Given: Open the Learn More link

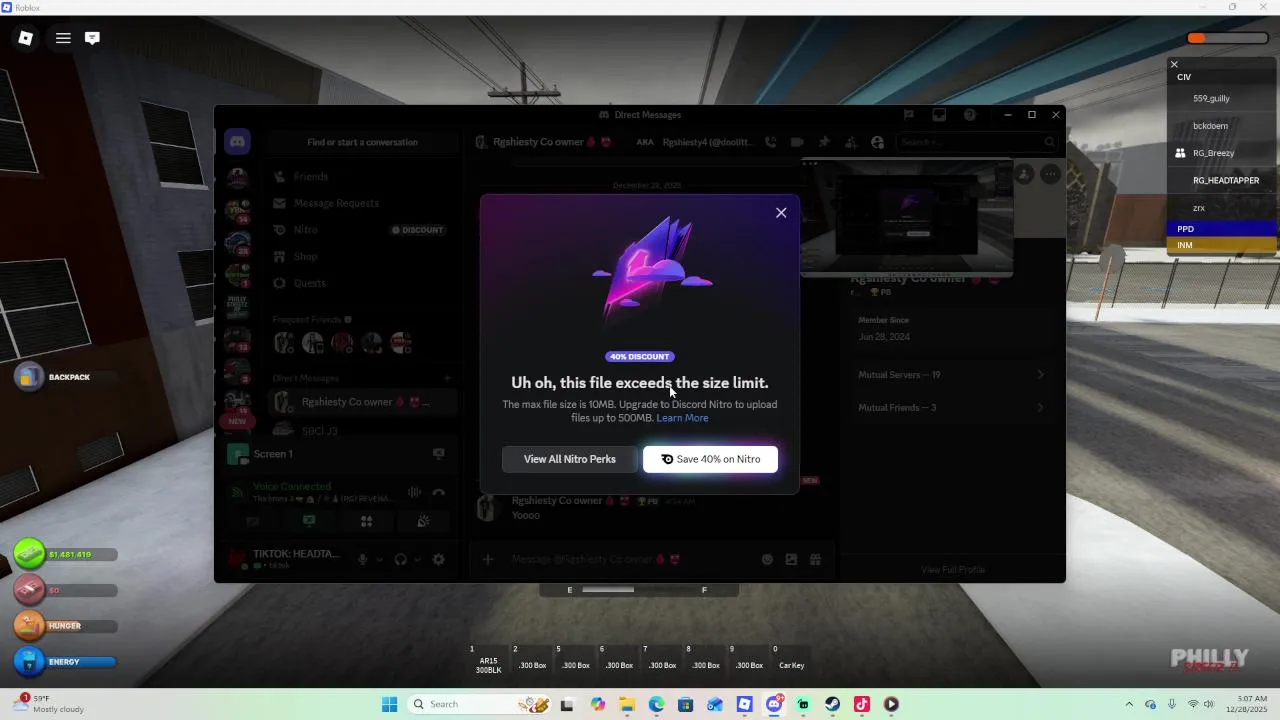Looking at the screenshot, I should [682, 418].
